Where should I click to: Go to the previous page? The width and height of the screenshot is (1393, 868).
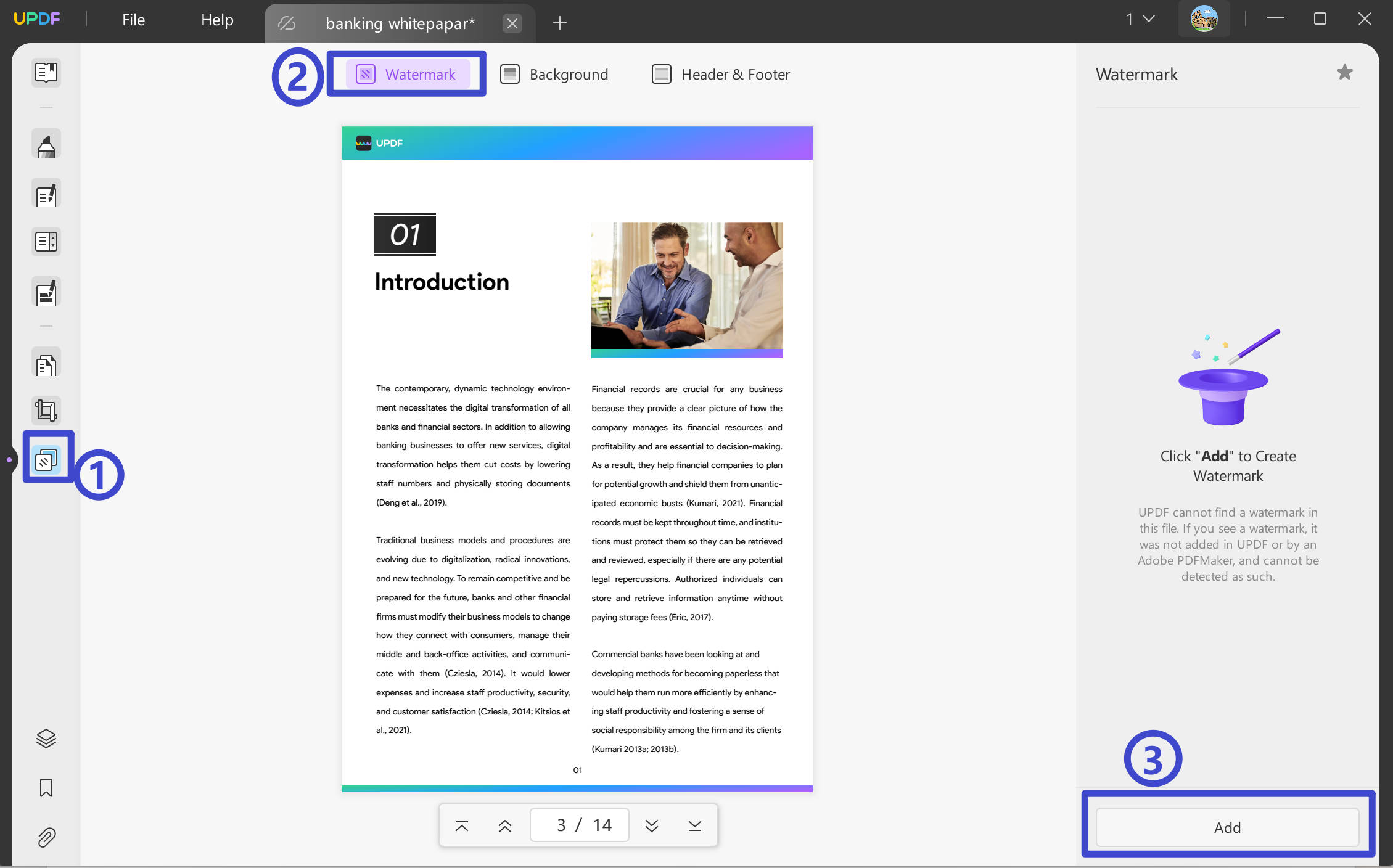click(504, 825)
